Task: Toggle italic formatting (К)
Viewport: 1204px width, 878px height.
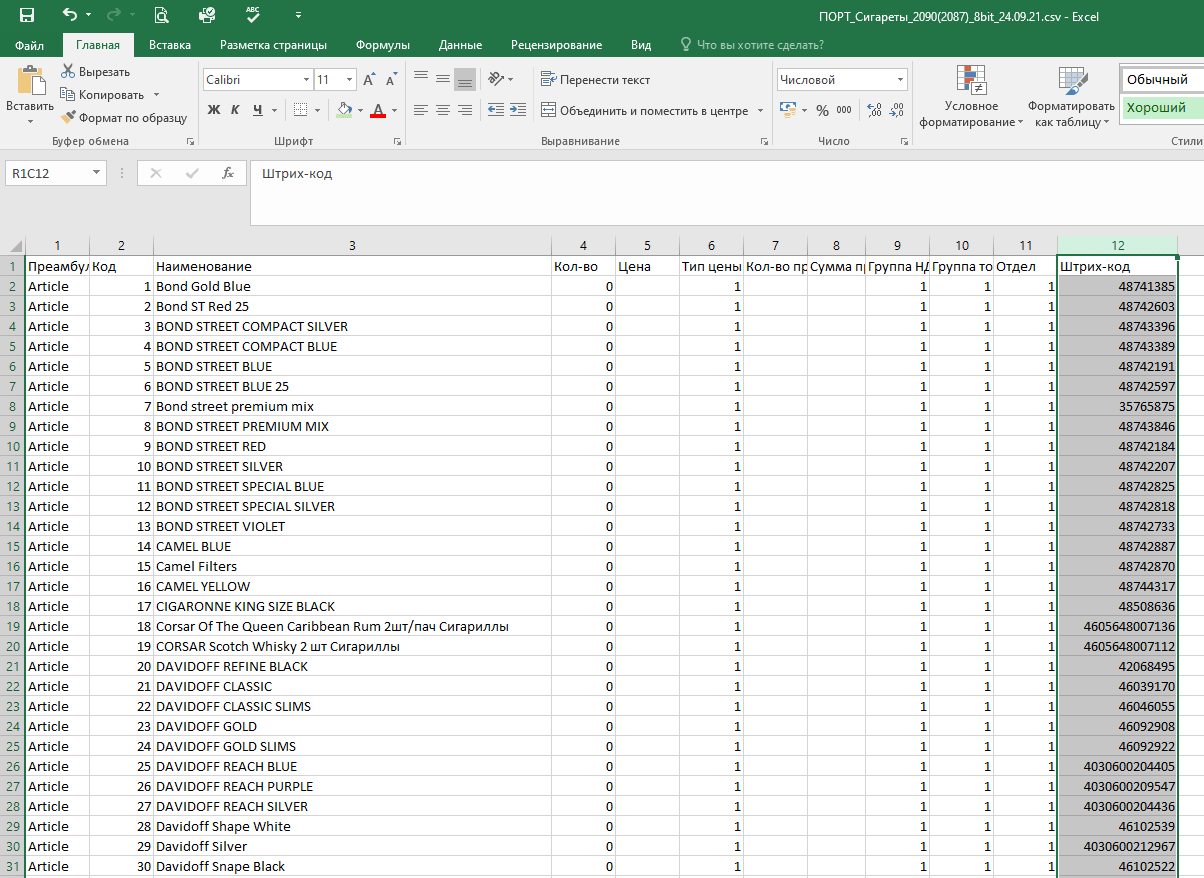Action: click(235, 110)
